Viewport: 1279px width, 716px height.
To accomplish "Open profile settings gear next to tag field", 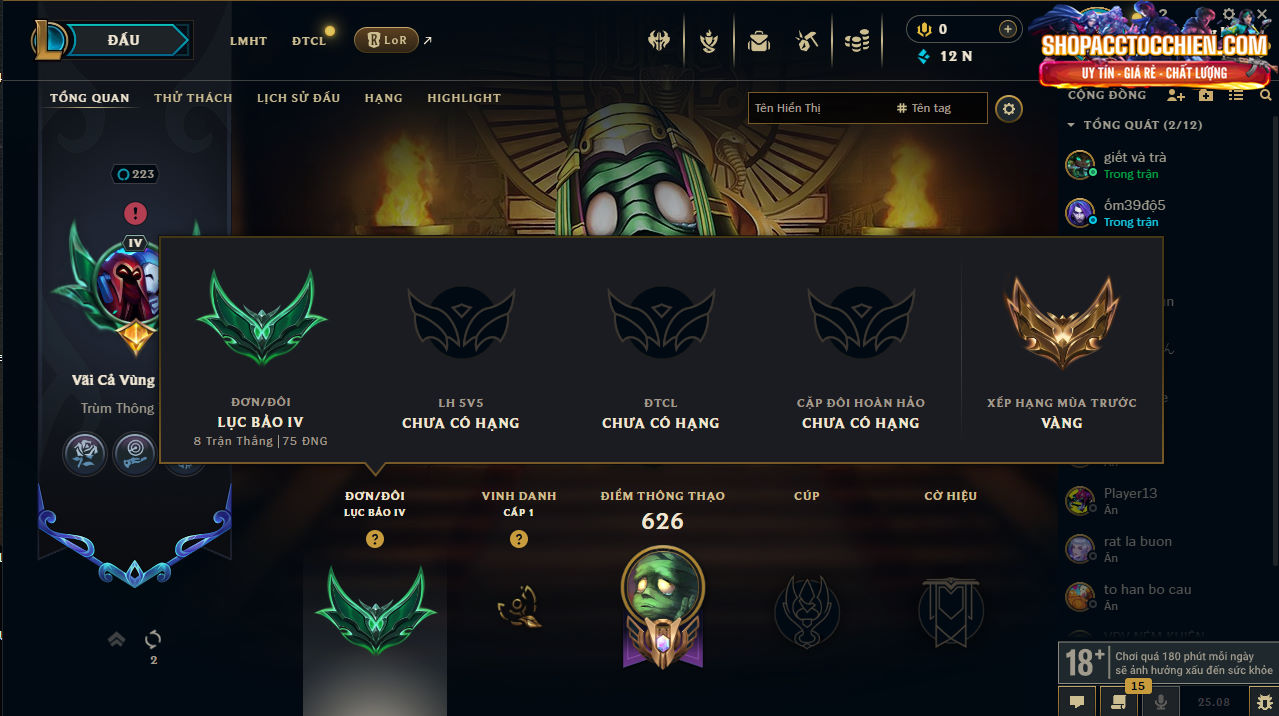I will click(1009, 108).
